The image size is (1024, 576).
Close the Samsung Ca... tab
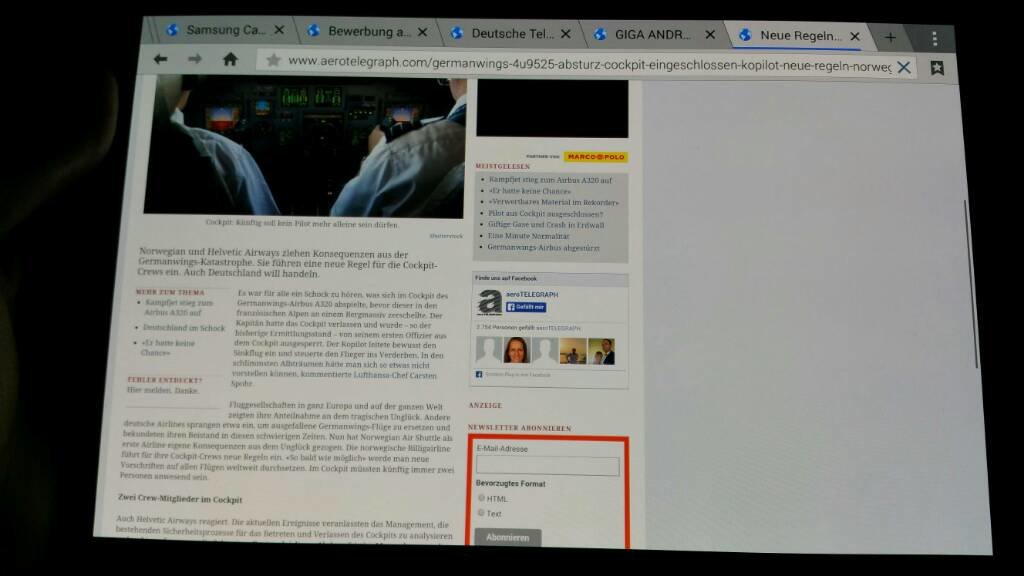click(x=280, y=30)
